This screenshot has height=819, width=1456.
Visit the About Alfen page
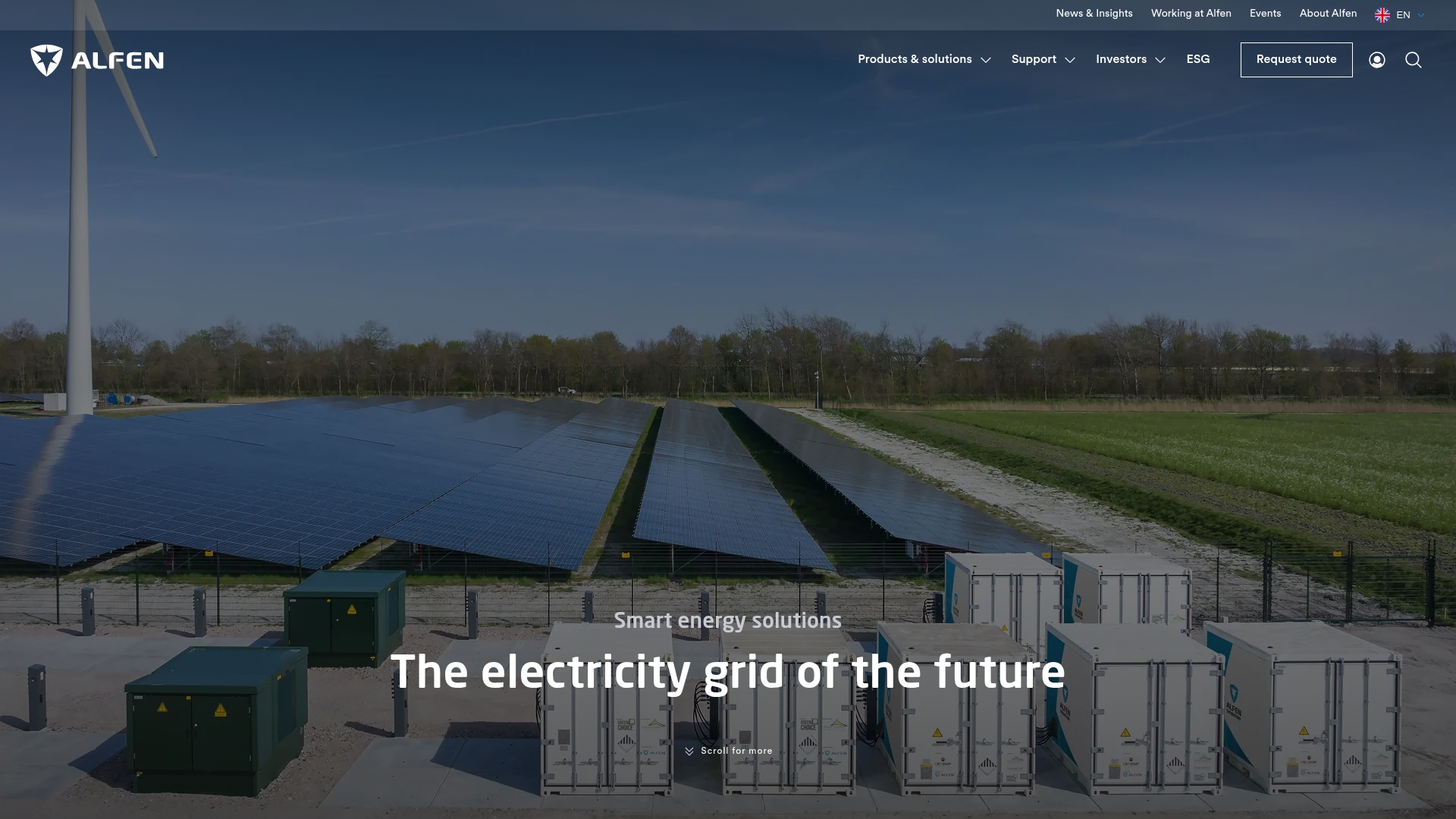click(x=1328, y=14)
